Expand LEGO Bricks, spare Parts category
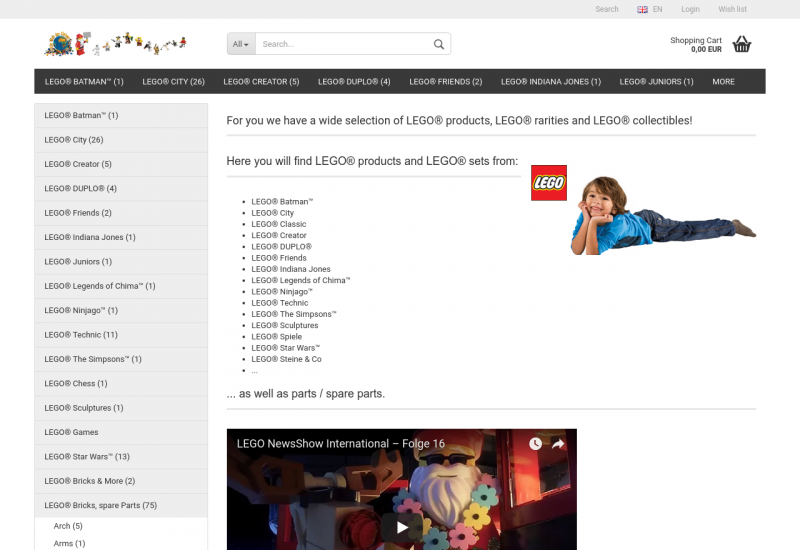 101,505
